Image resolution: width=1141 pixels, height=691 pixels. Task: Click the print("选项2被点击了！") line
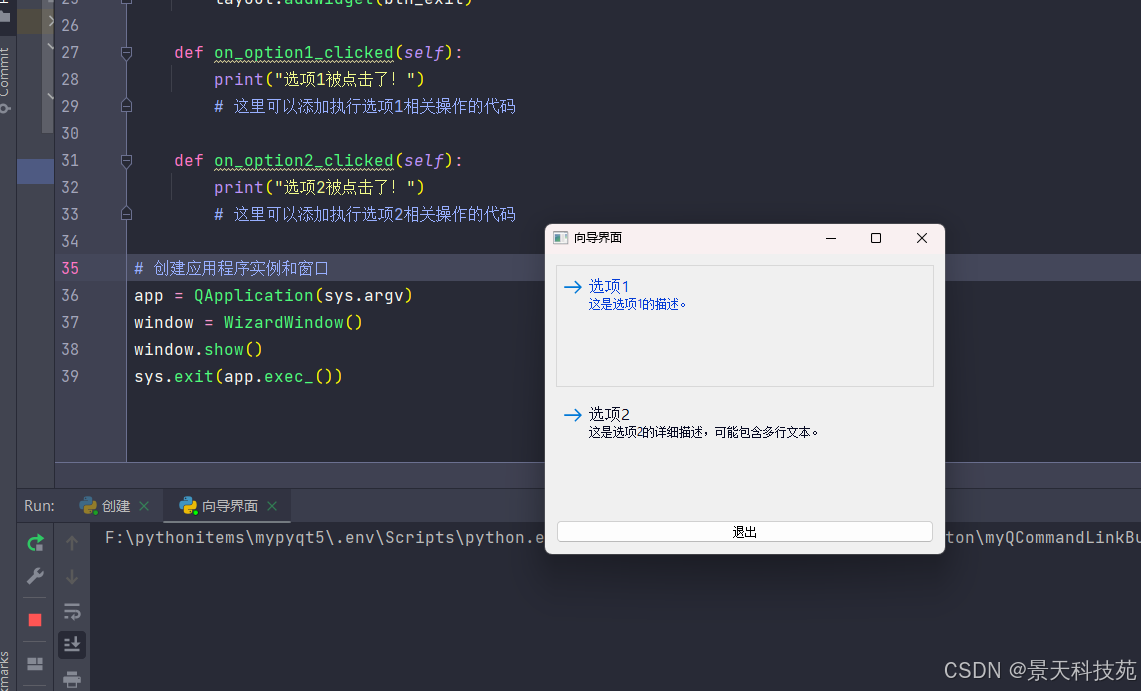click(x=319, y=187)
